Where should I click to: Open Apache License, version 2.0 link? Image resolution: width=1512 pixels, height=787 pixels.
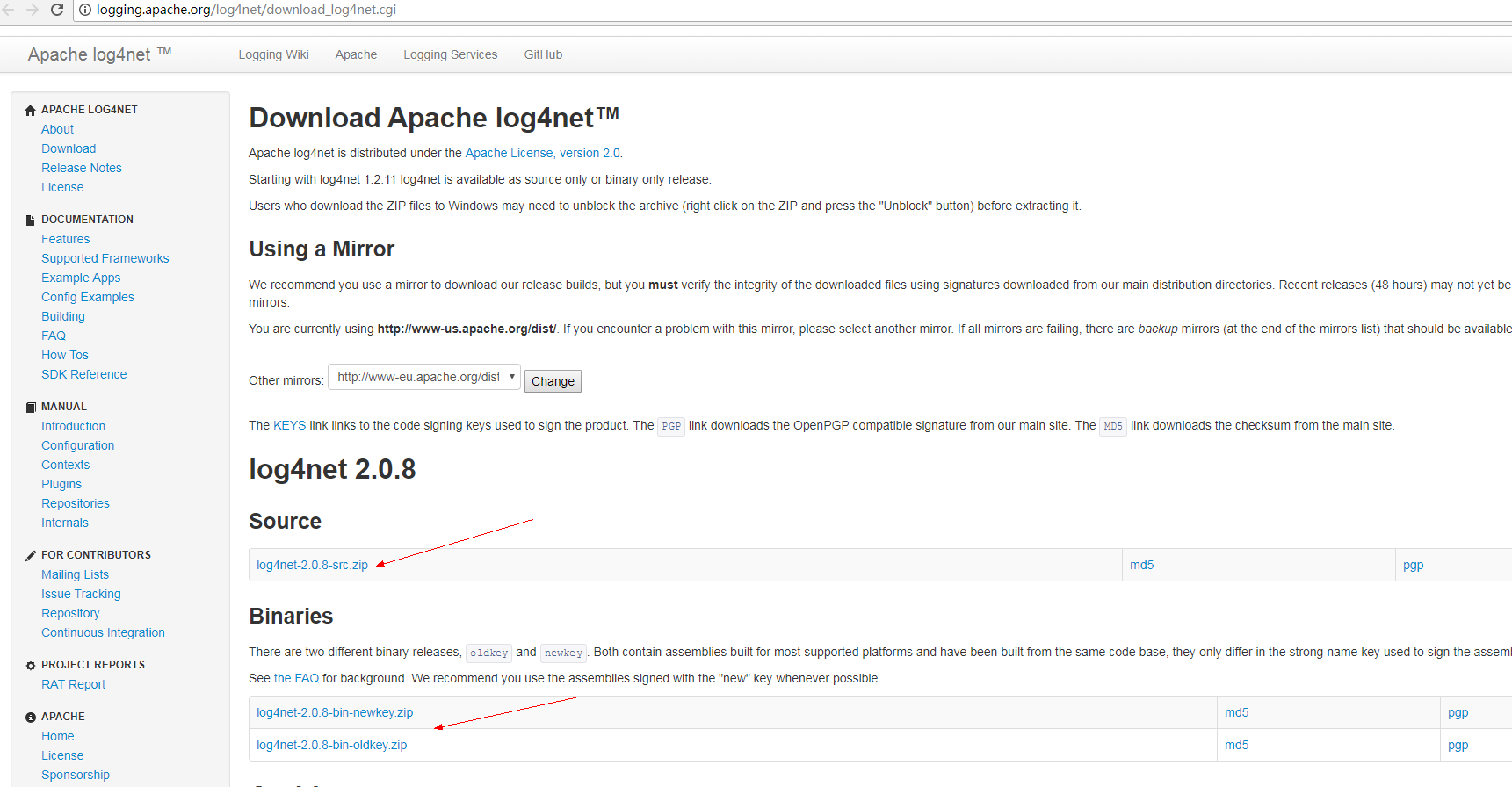pyautogui.click(x=542, y=153)
